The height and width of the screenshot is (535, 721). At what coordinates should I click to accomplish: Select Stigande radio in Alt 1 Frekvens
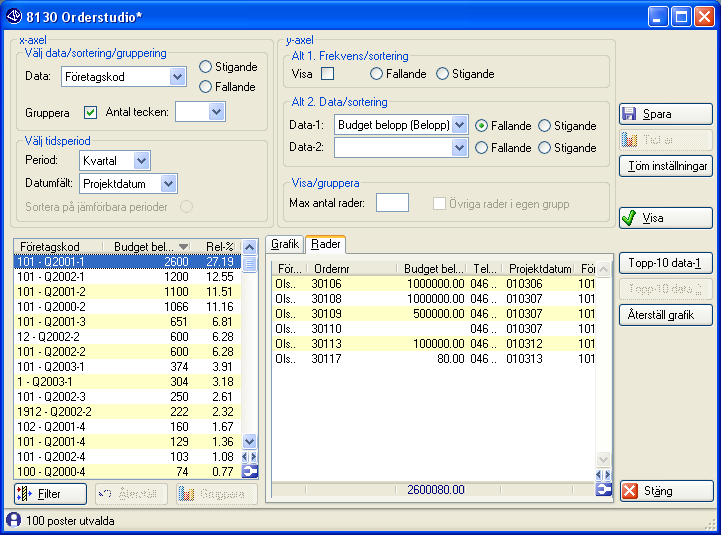click(x=442, y=74)
